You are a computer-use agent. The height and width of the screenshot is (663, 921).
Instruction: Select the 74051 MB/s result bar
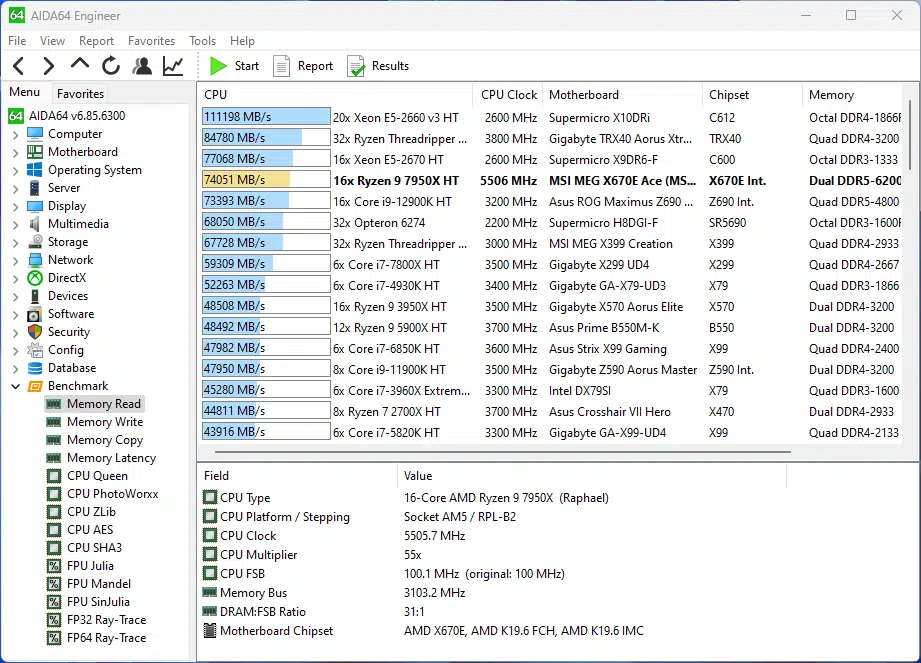click(265, 180)
